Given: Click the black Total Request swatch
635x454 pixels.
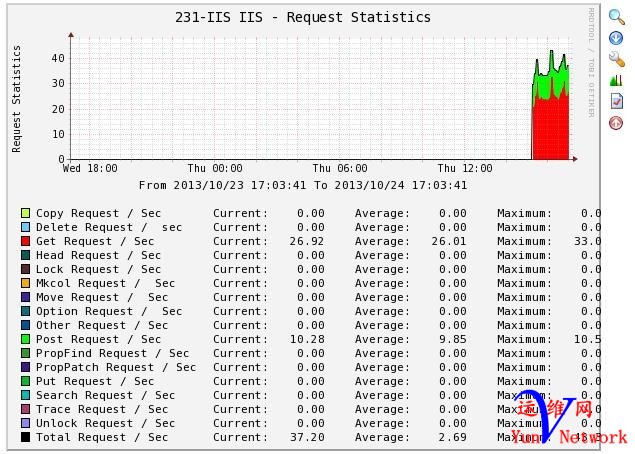Looking at the screenshot, I should coord(26,437).
